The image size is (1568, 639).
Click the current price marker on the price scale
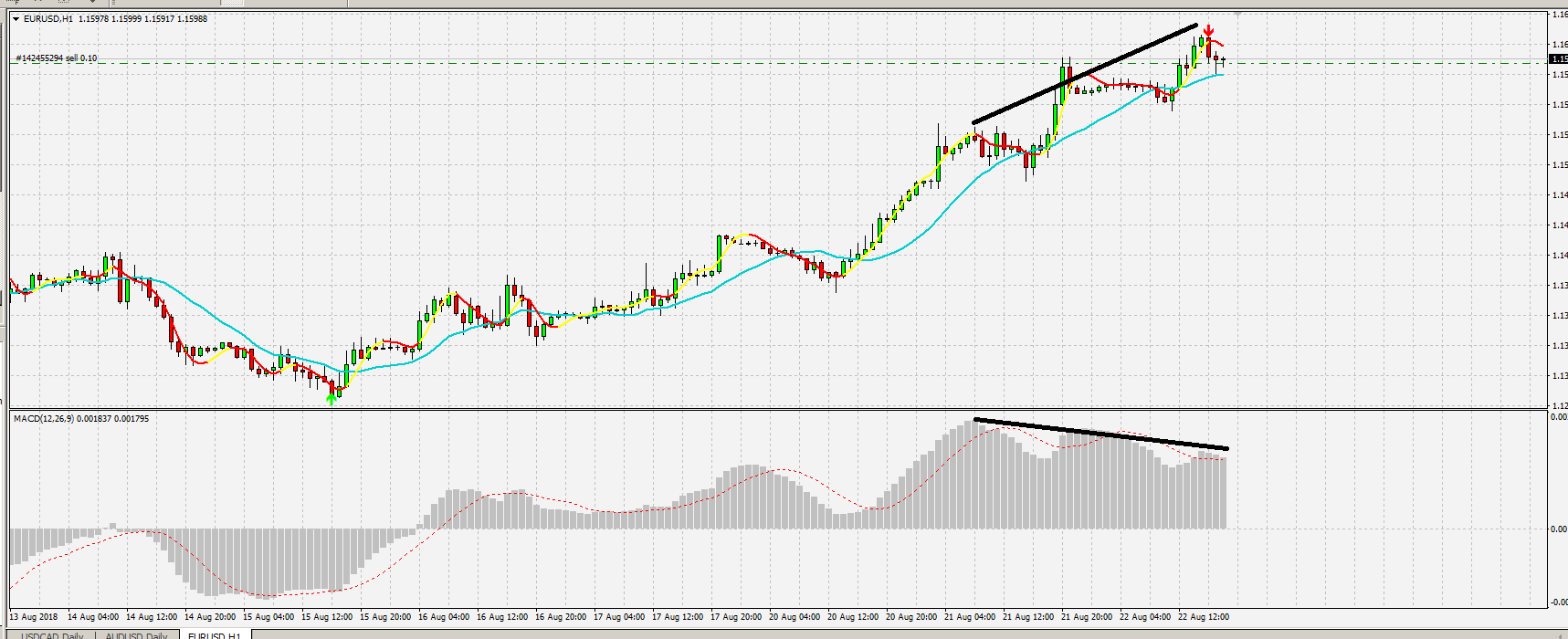(1558, 59)
